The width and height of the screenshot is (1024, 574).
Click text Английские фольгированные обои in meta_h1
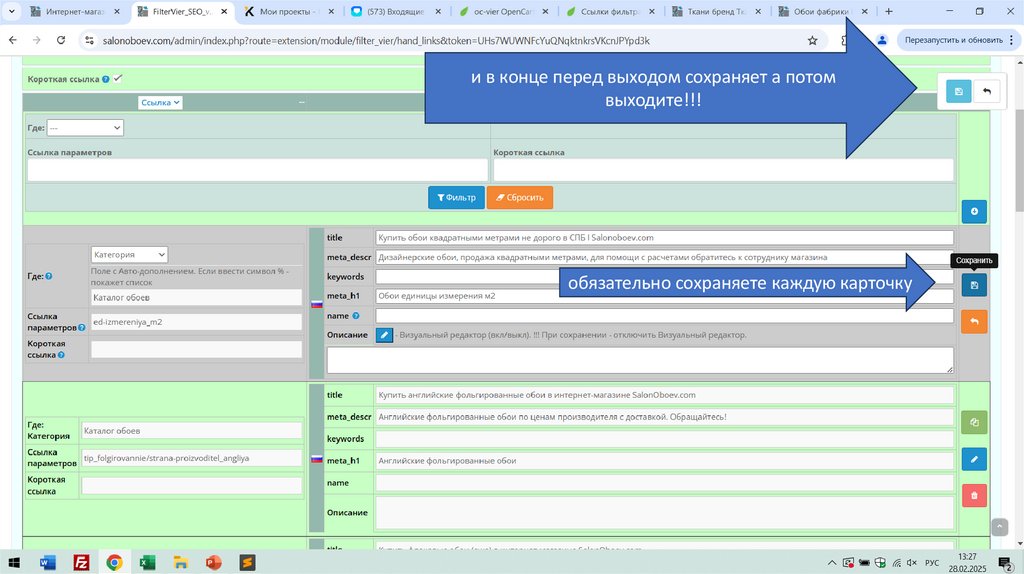447,461
